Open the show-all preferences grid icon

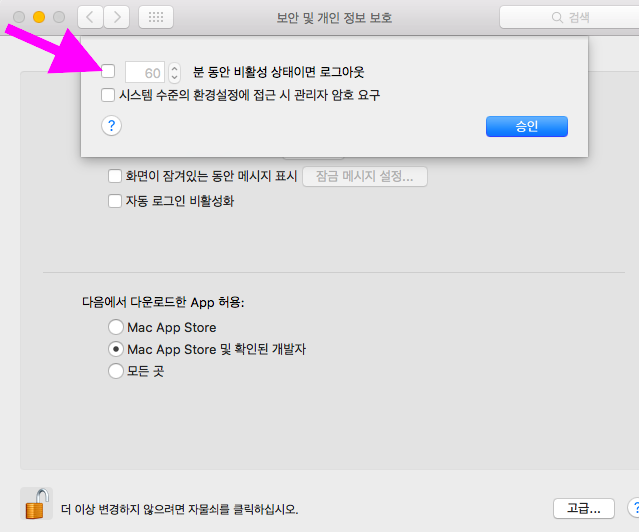point(155,17)
